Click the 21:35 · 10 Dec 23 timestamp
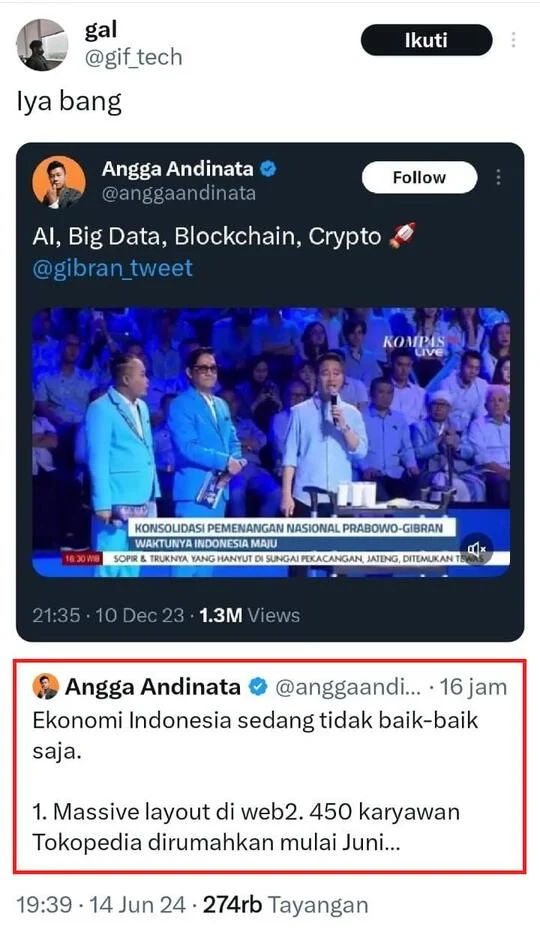Screen dimensions: 540x932 pos(108,615)
